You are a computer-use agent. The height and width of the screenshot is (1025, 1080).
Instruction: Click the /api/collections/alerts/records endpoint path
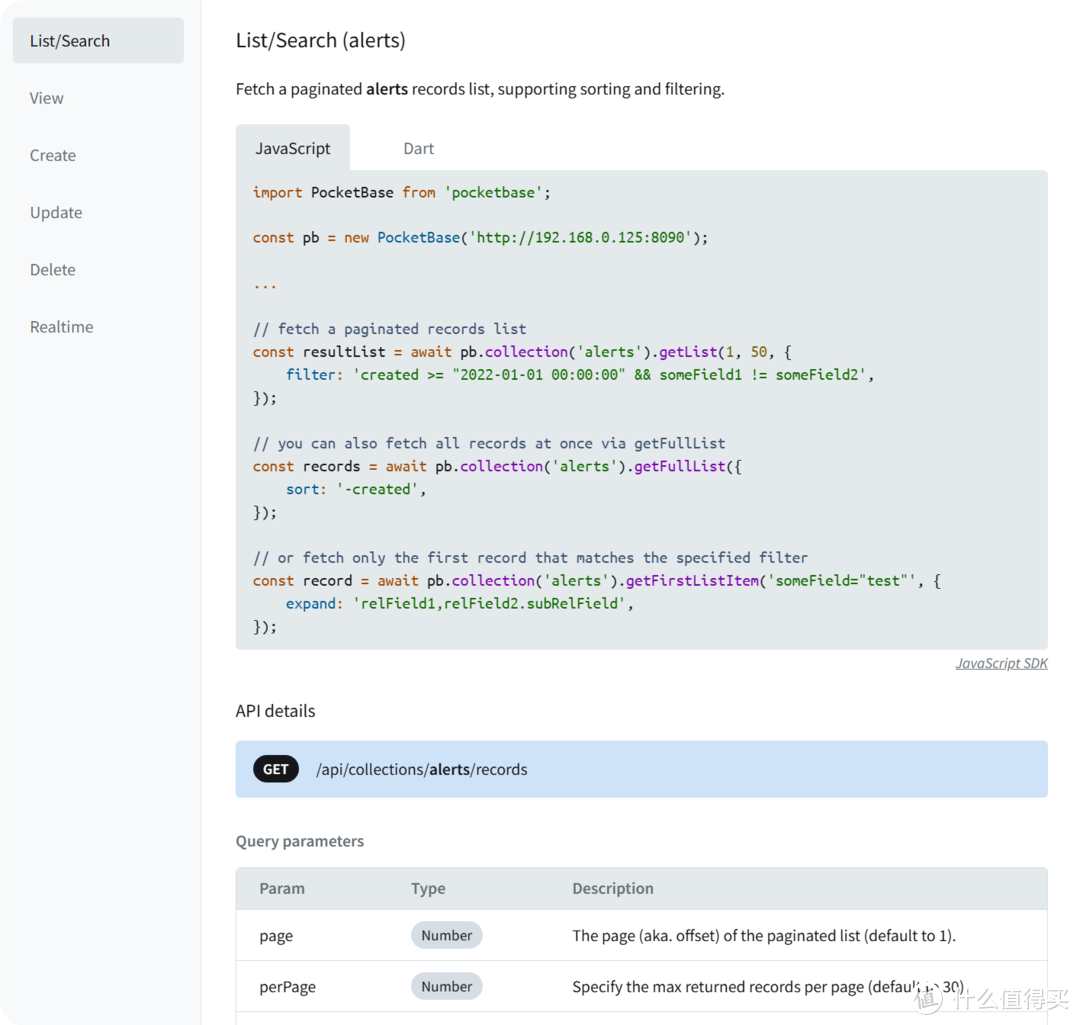click(x=421, y=769)
